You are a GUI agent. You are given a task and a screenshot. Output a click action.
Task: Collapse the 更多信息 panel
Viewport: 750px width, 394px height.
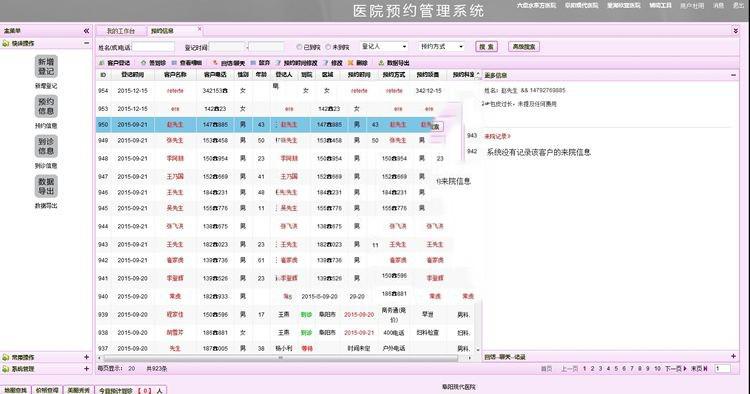733,75
